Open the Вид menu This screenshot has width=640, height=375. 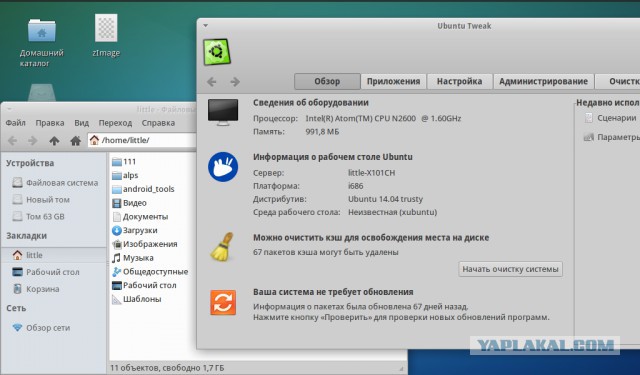pos(81,123)
